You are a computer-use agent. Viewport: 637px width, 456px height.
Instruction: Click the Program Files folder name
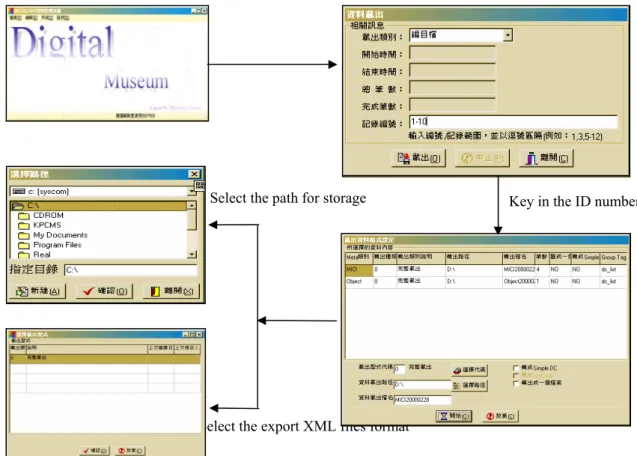pos(57,245)
